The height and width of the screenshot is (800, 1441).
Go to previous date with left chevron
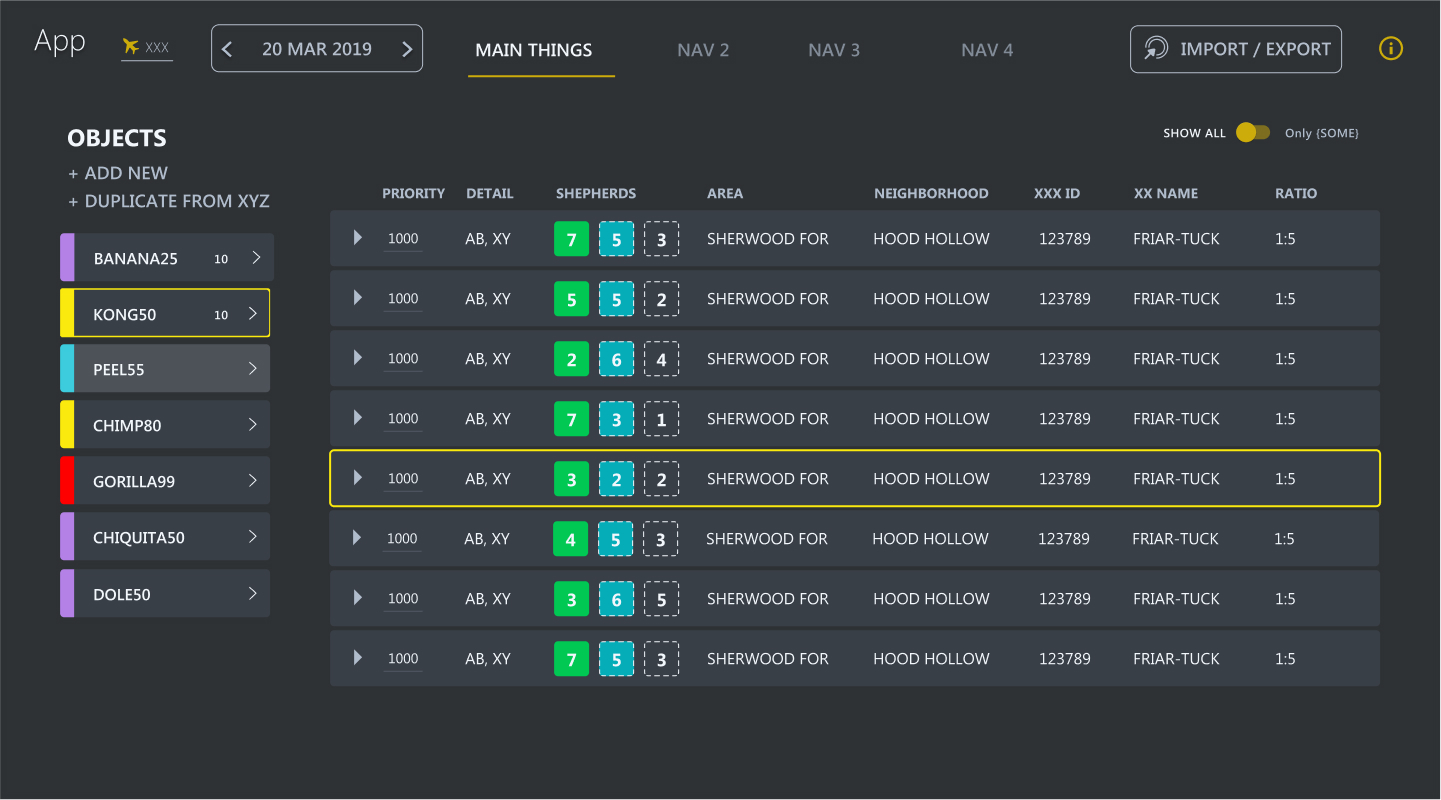[227, 49]
